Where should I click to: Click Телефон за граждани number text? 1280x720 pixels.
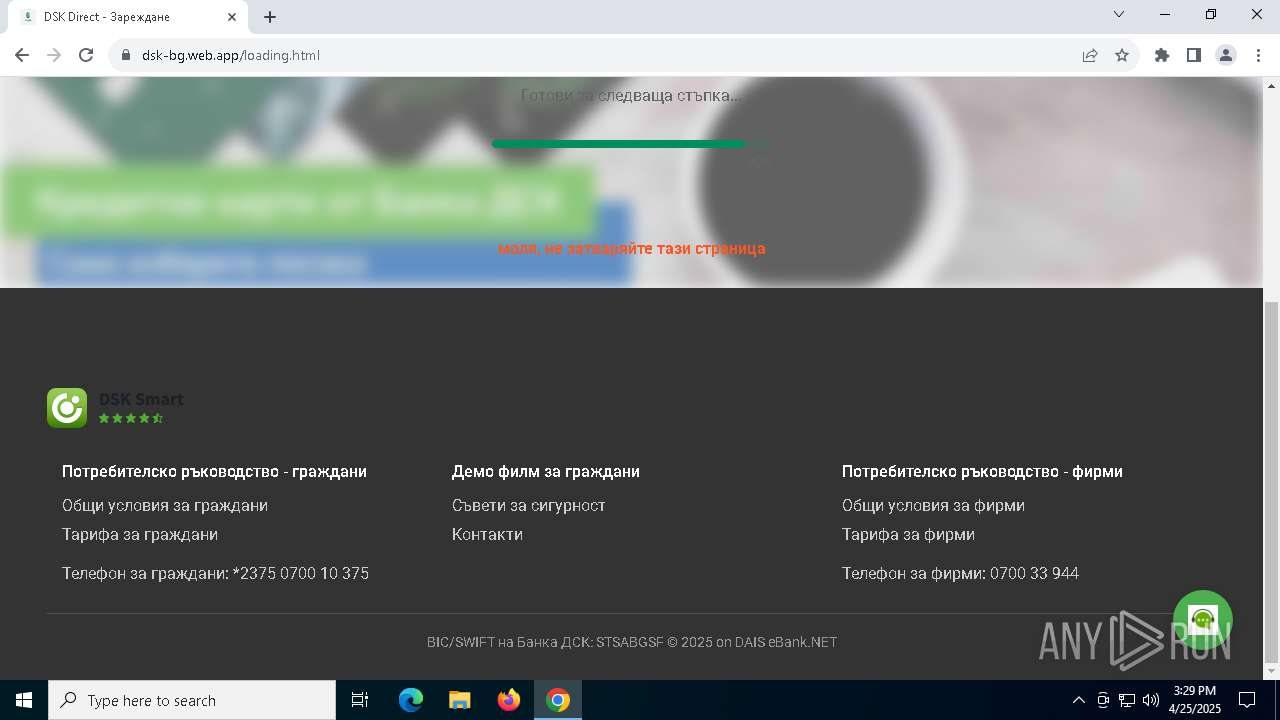point(215,573)
